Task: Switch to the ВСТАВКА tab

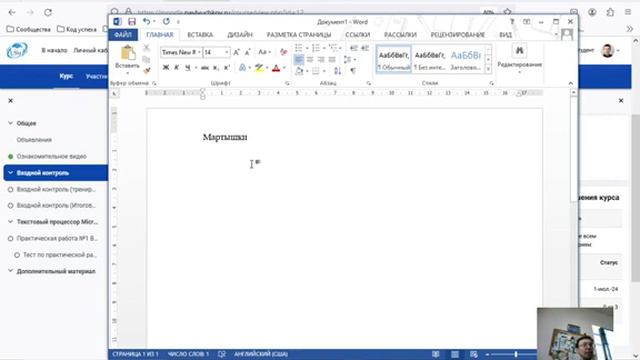Action: pyautogui.click(x=200, y=35)
